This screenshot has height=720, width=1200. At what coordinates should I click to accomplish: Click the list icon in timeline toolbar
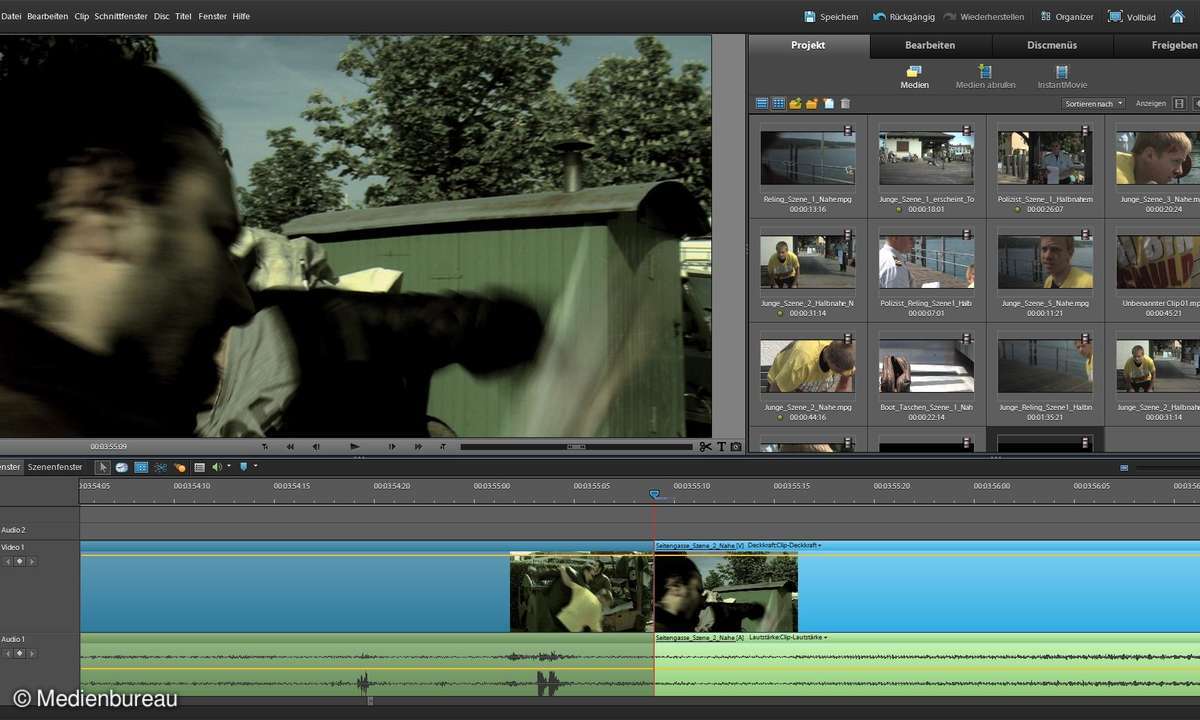[199, 467]
